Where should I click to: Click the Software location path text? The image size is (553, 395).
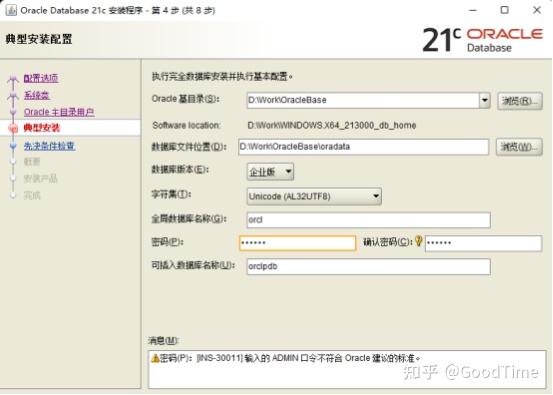point(332,125)
